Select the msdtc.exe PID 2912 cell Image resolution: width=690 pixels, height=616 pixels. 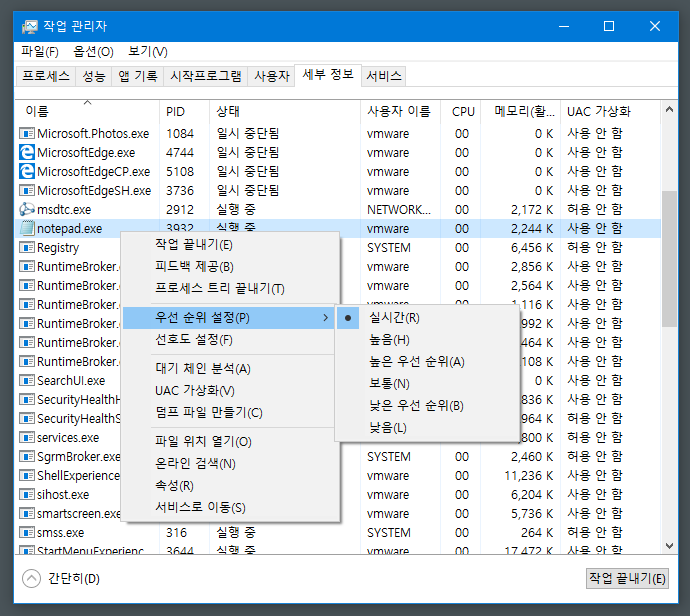click(180, 209)
